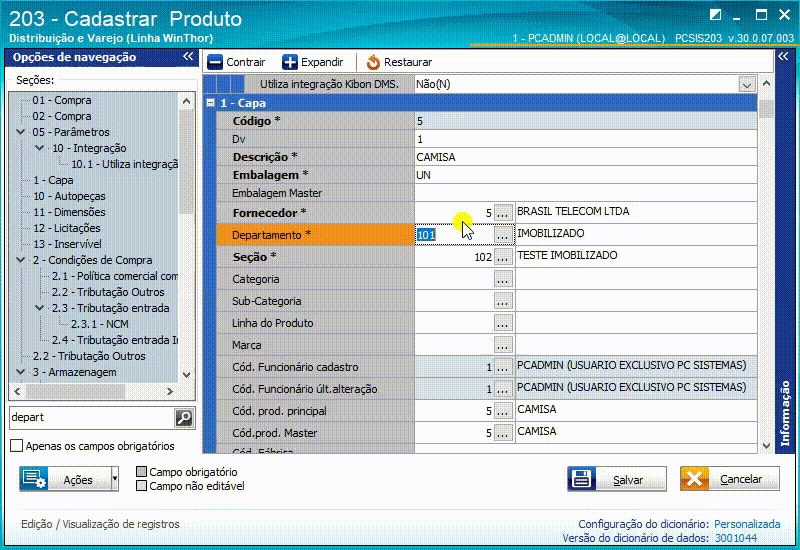Click the Contrair button label
This screenshot has height=550, width=800.
[245, 62]
